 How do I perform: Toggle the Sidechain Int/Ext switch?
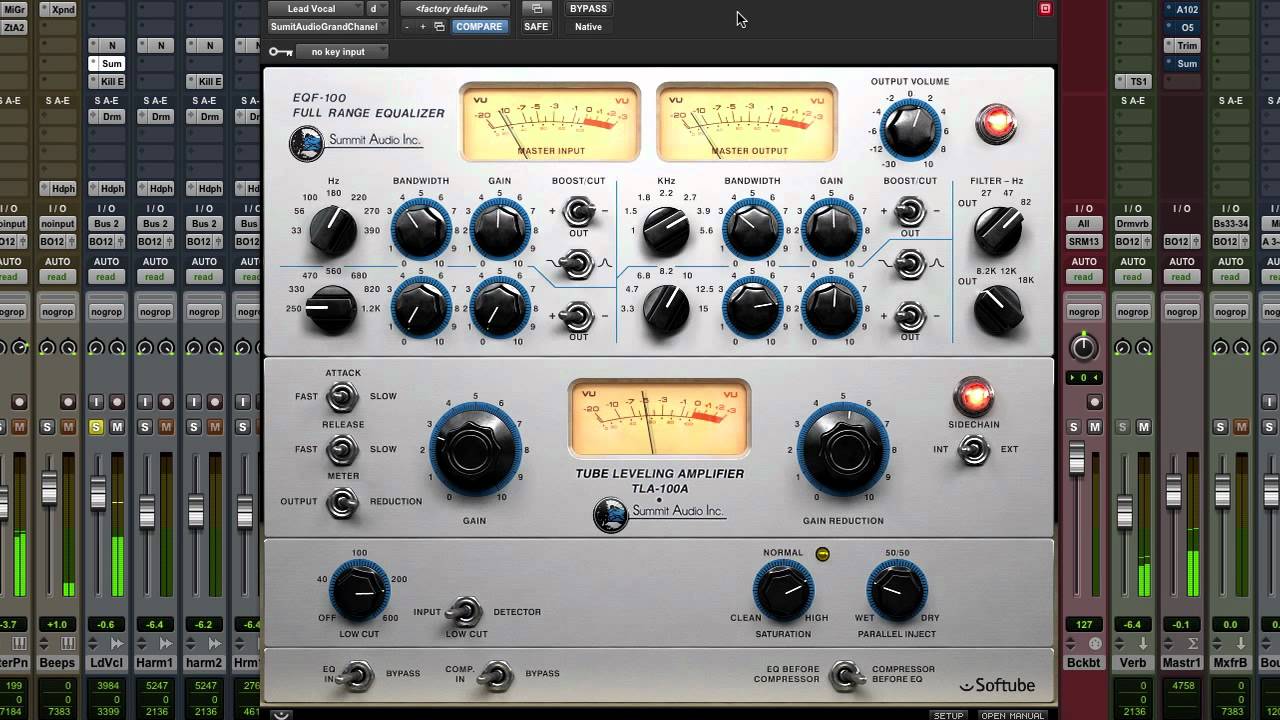click(973, 450)
